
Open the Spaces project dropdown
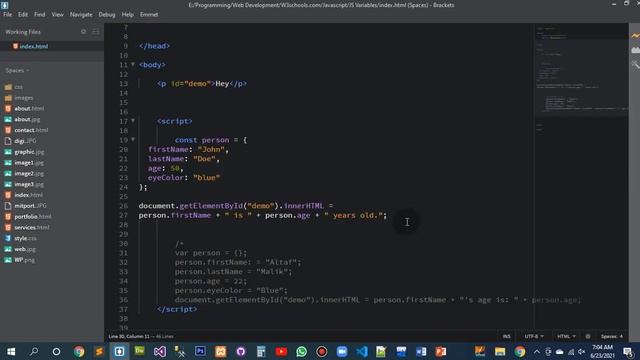pos(17,71)
